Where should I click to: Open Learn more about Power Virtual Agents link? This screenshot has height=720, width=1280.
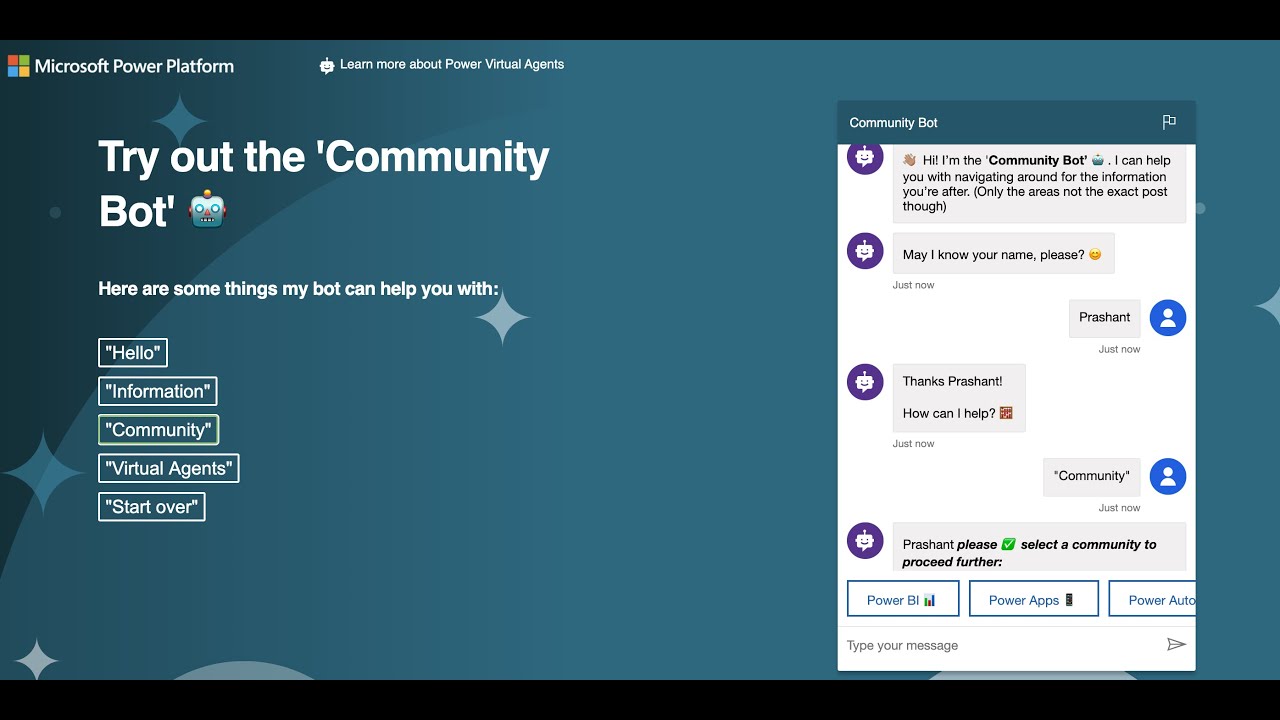(452, 64)
